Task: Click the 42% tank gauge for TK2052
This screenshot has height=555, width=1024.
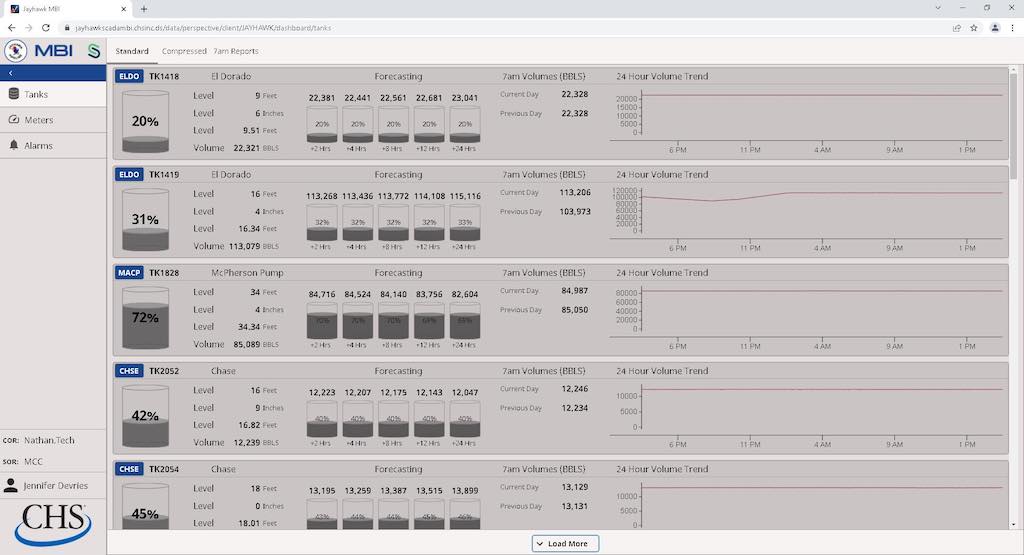Action: [x=145, y=416]
